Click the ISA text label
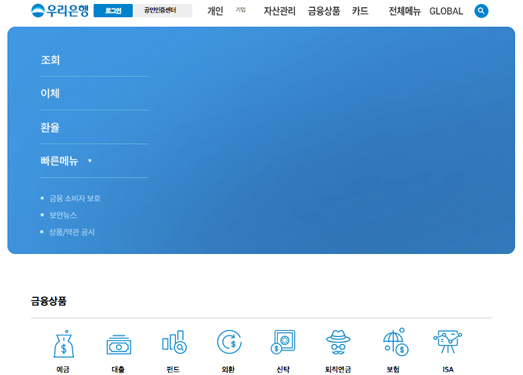 [x=448, y=369]
